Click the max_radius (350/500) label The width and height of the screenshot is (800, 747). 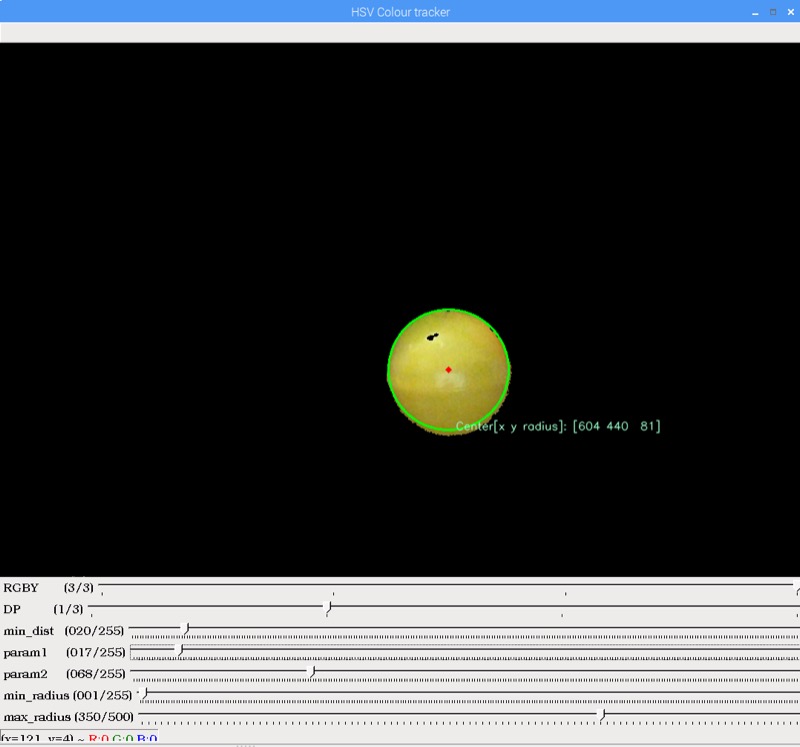[x=68, y=716]
